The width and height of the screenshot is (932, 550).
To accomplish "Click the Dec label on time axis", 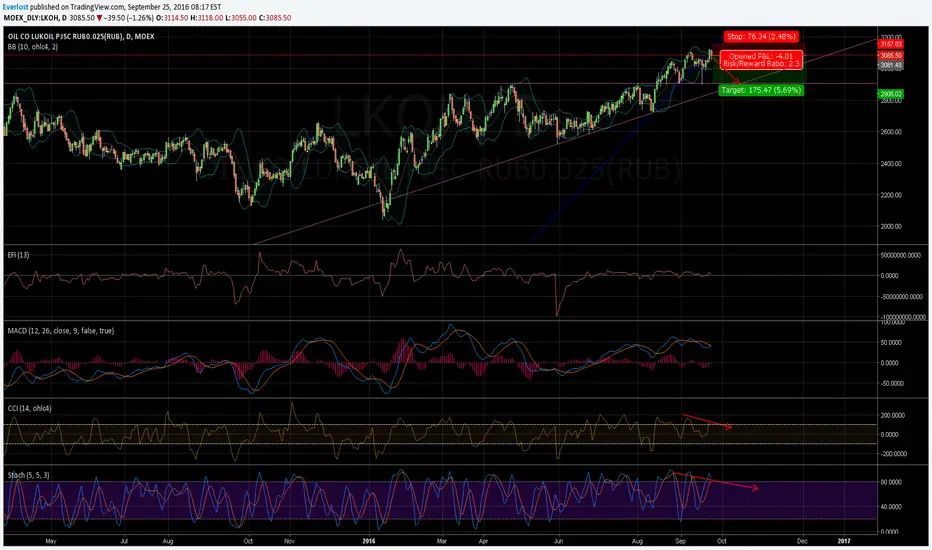I will click(x=802, y=542).
